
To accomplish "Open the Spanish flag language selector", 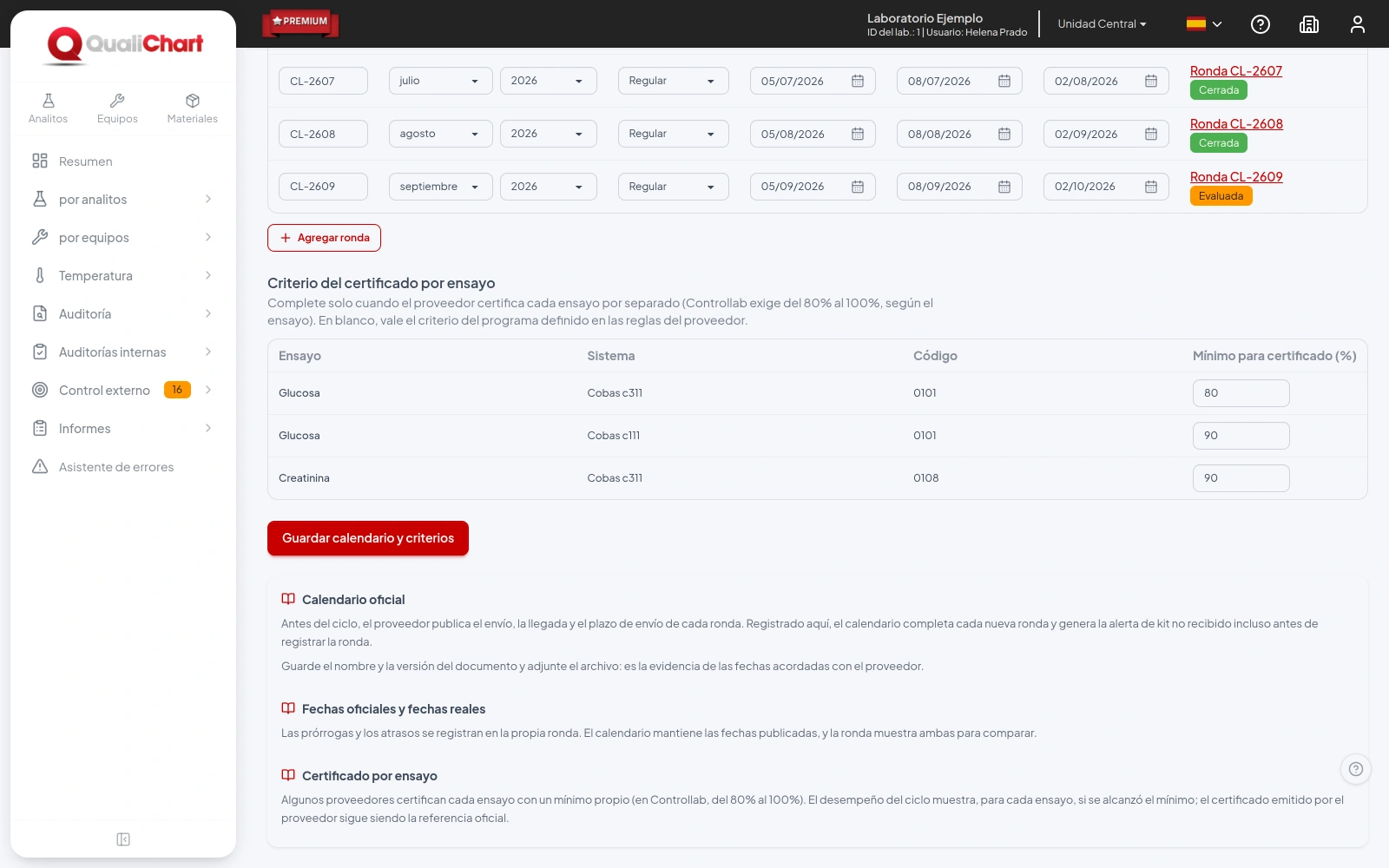I will click(x=1204, y=24).
